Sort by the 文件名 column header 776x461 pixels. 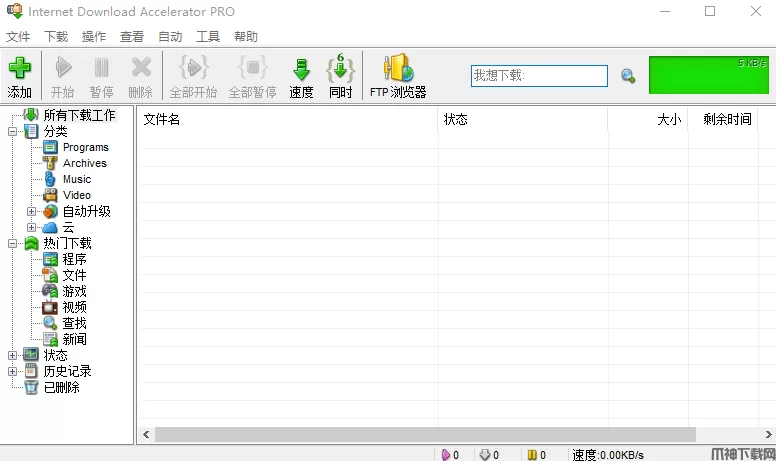[x=162, y=119]
